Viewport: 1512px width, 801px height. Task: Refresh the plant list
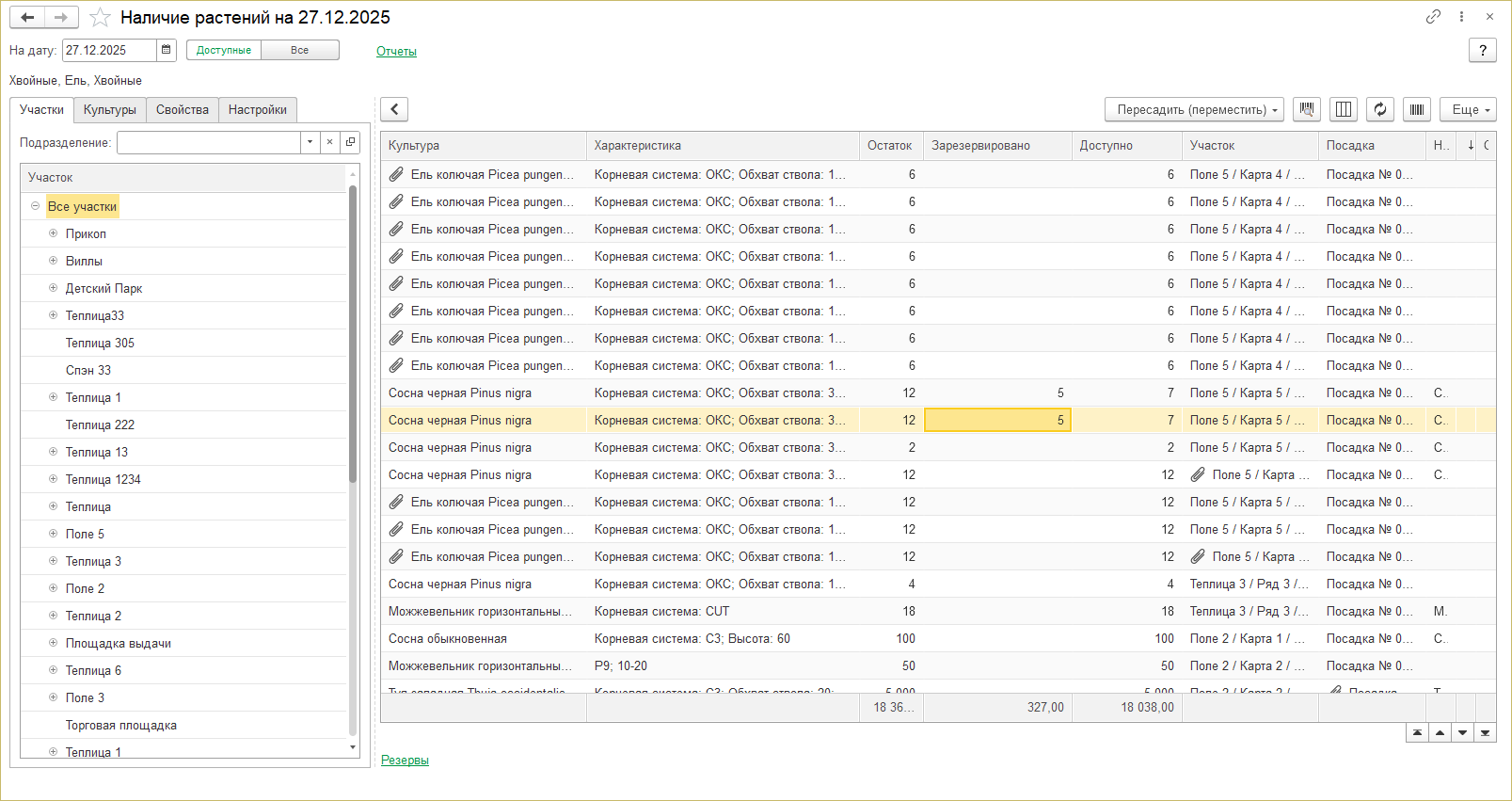coord(1379,110)
